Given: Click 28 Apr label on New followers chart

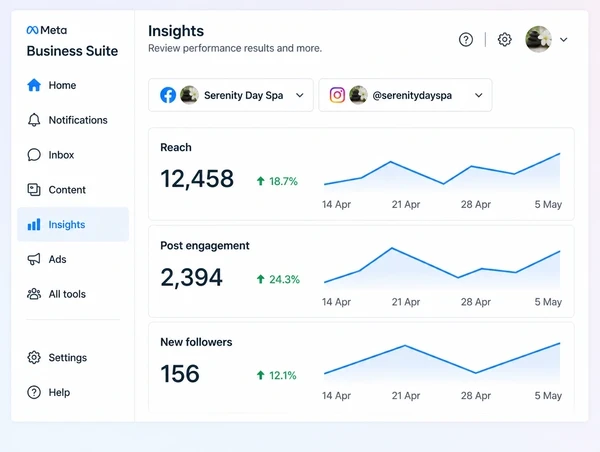Looking at the screenshot, I should tap(476, 395).
